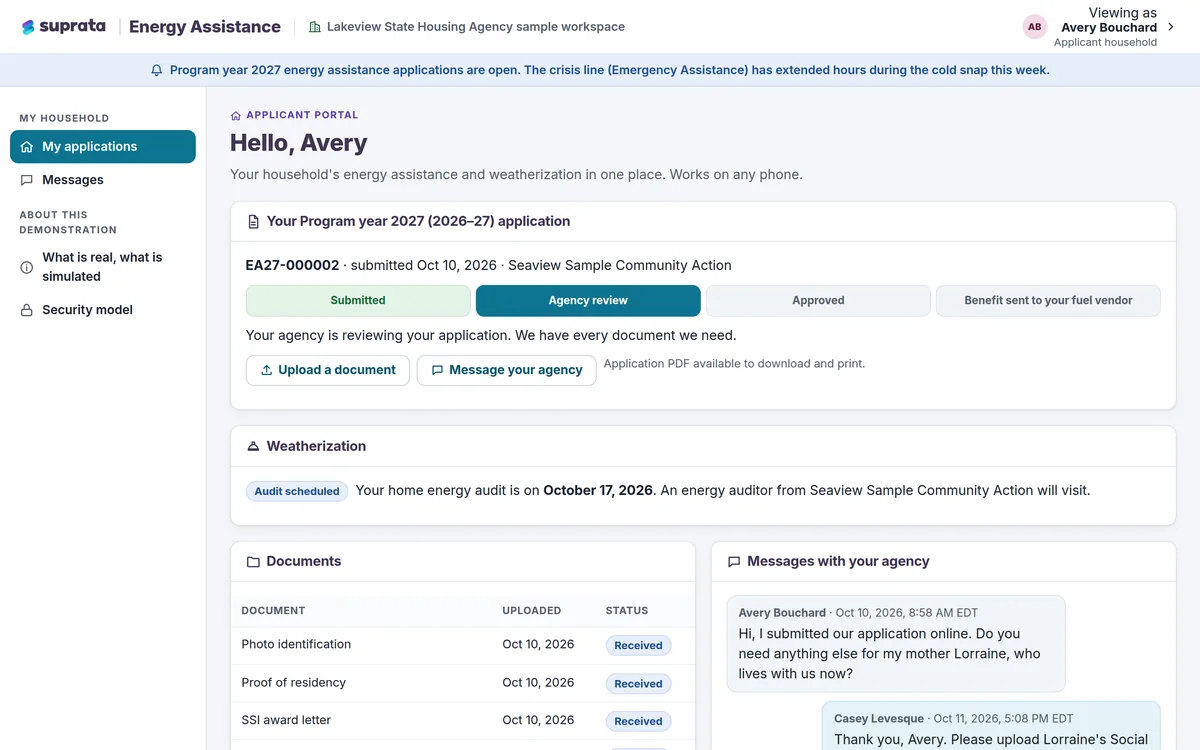Click the Photo identification document row
The image size is (1200, 750).
coord(462,645)
